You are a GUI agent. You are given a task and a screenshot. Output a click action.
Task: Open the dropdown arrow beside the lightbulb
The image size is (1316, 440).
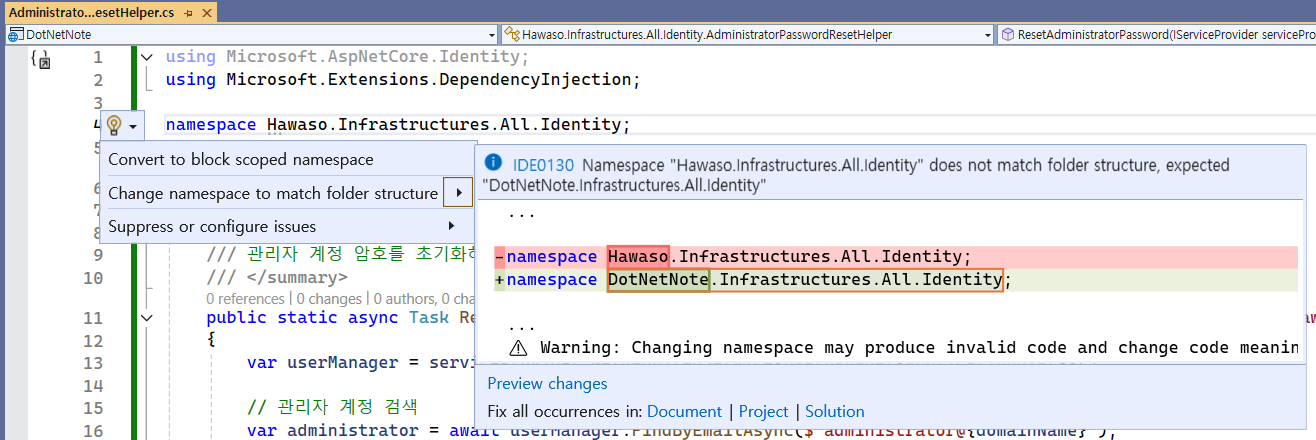(x=133, y=126)
